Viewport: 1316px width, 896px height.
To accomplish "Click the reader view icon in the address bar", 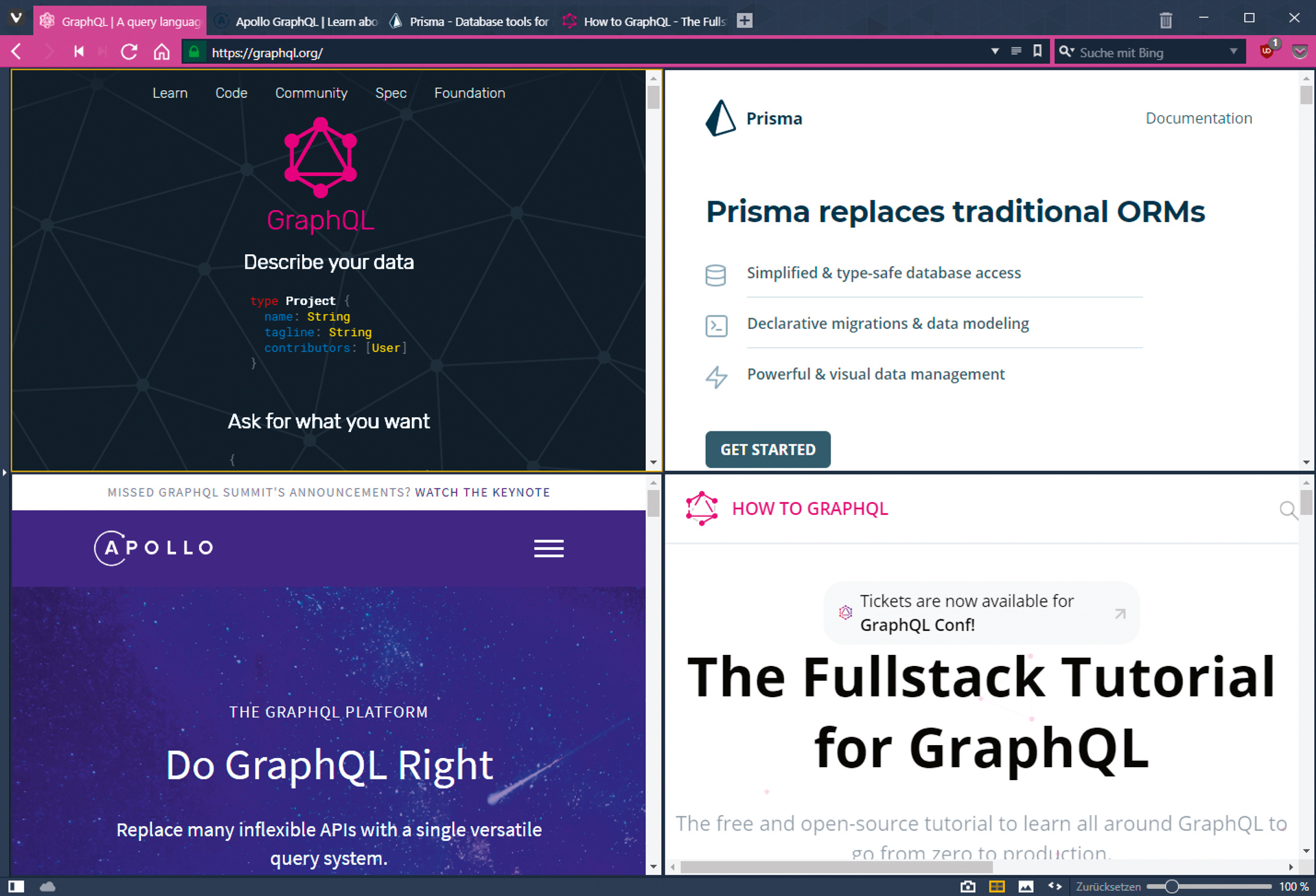I will [x=1016, y=52].
